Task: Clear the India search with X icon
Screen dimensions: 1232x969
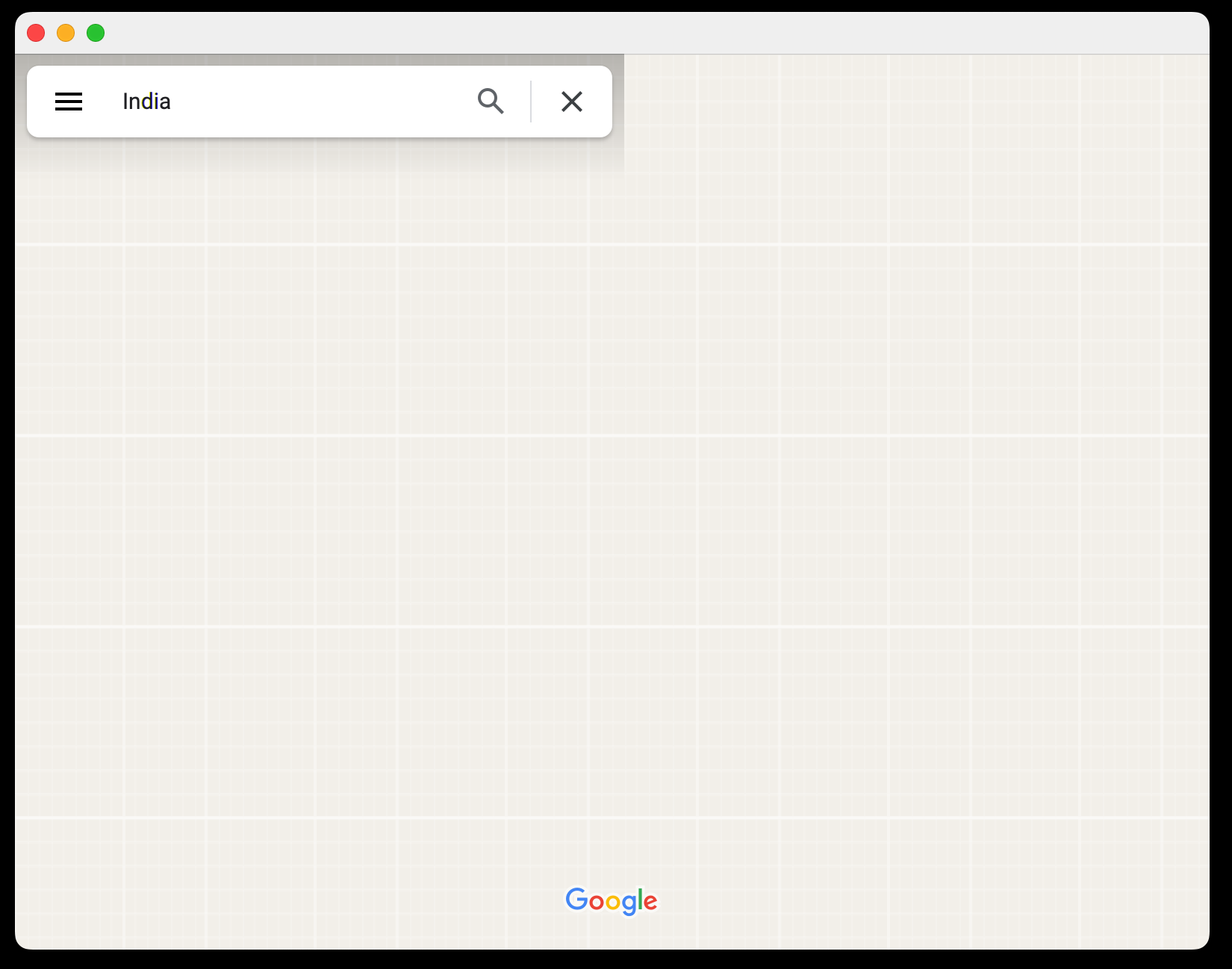Action: pos(572,102)
